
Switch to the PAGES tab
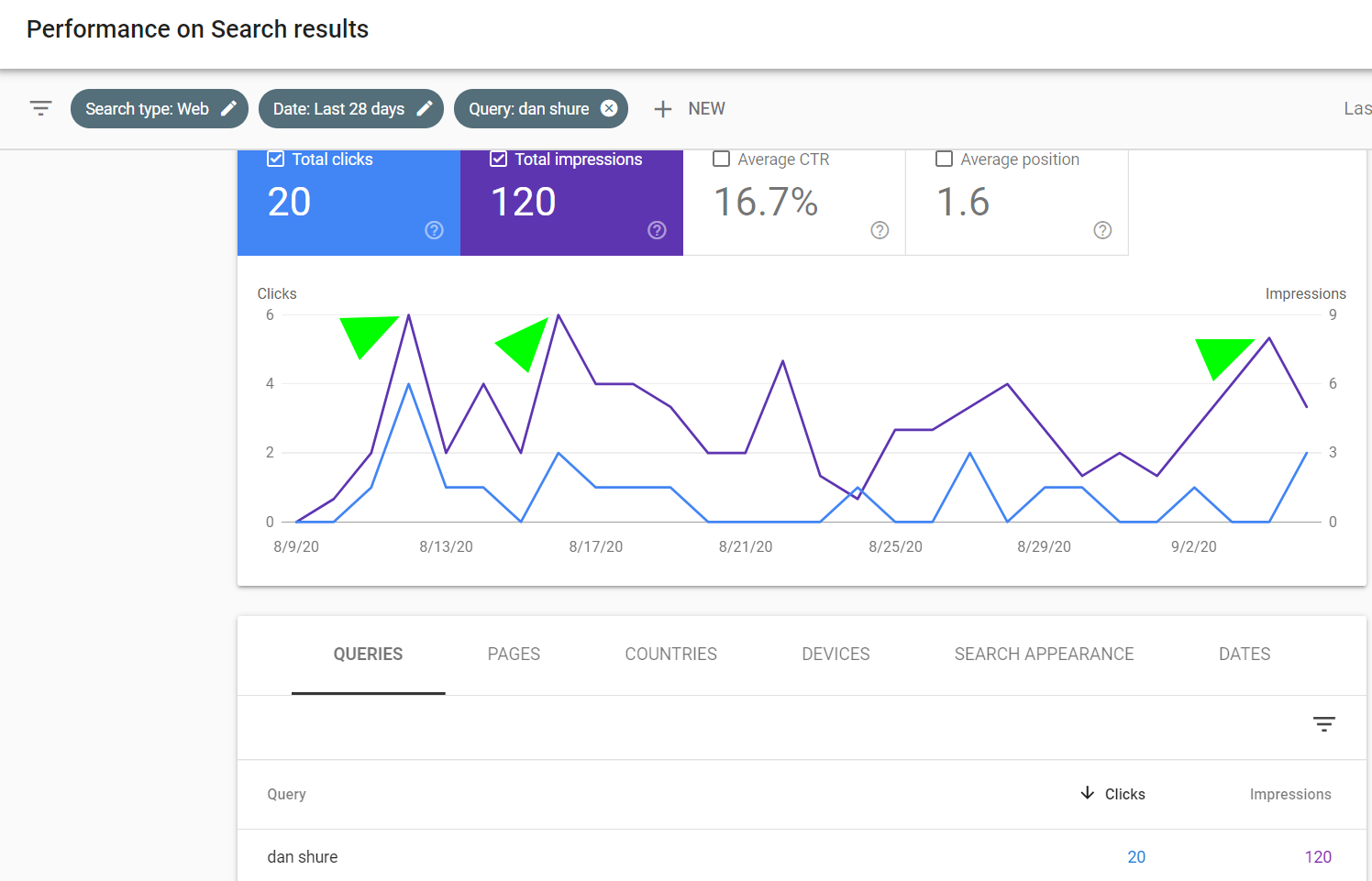(514, 655)
